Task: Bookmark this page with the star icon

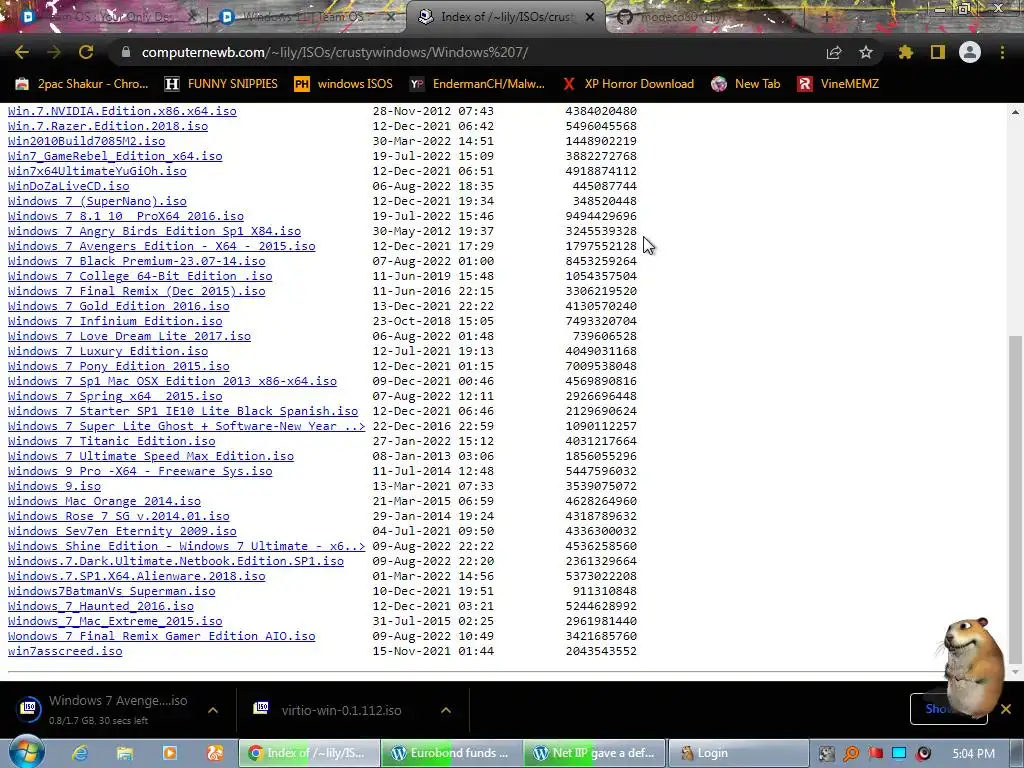Action: (866, 52)
